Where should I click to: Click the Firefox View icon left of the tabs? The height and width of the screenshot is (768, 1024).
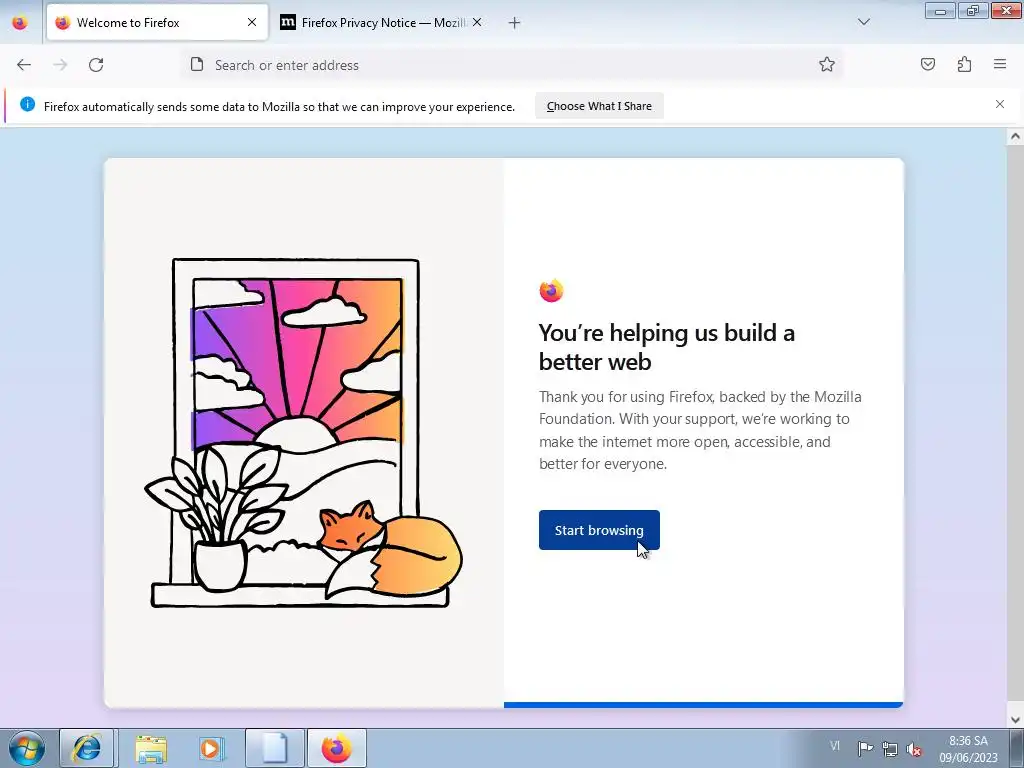pyautogui.click(x=20, y=23)
